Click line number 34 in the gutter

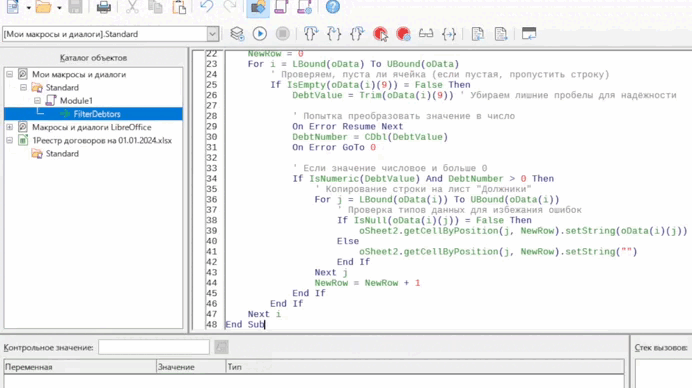[211, 179]
